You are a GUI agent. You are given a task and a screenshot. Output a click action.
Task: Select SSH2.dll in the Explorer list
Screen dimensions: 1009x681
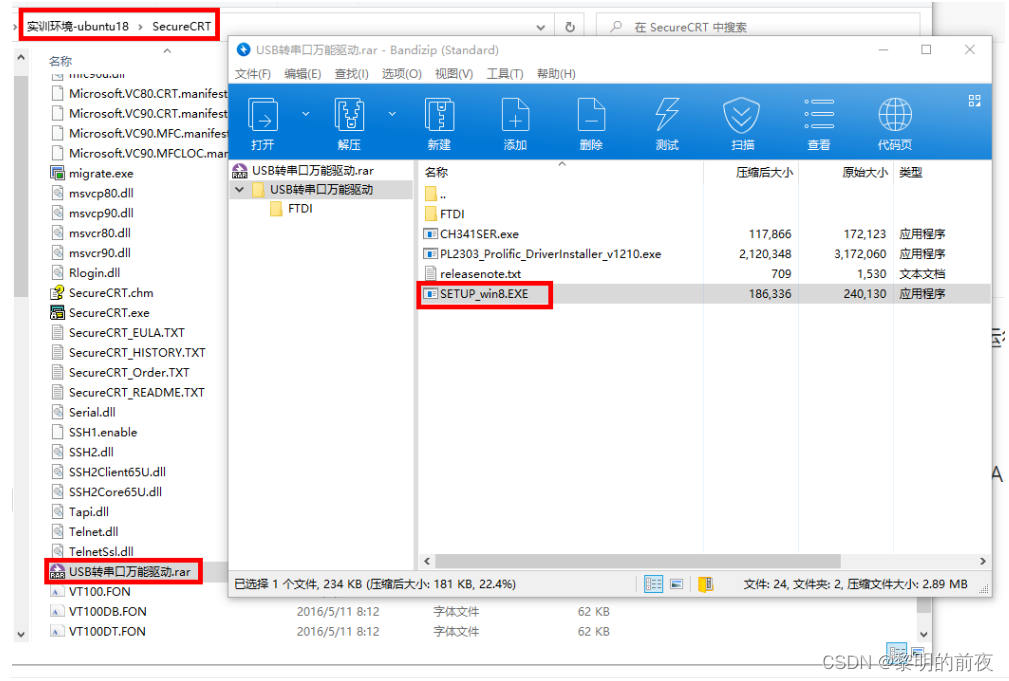pos(83,452)
